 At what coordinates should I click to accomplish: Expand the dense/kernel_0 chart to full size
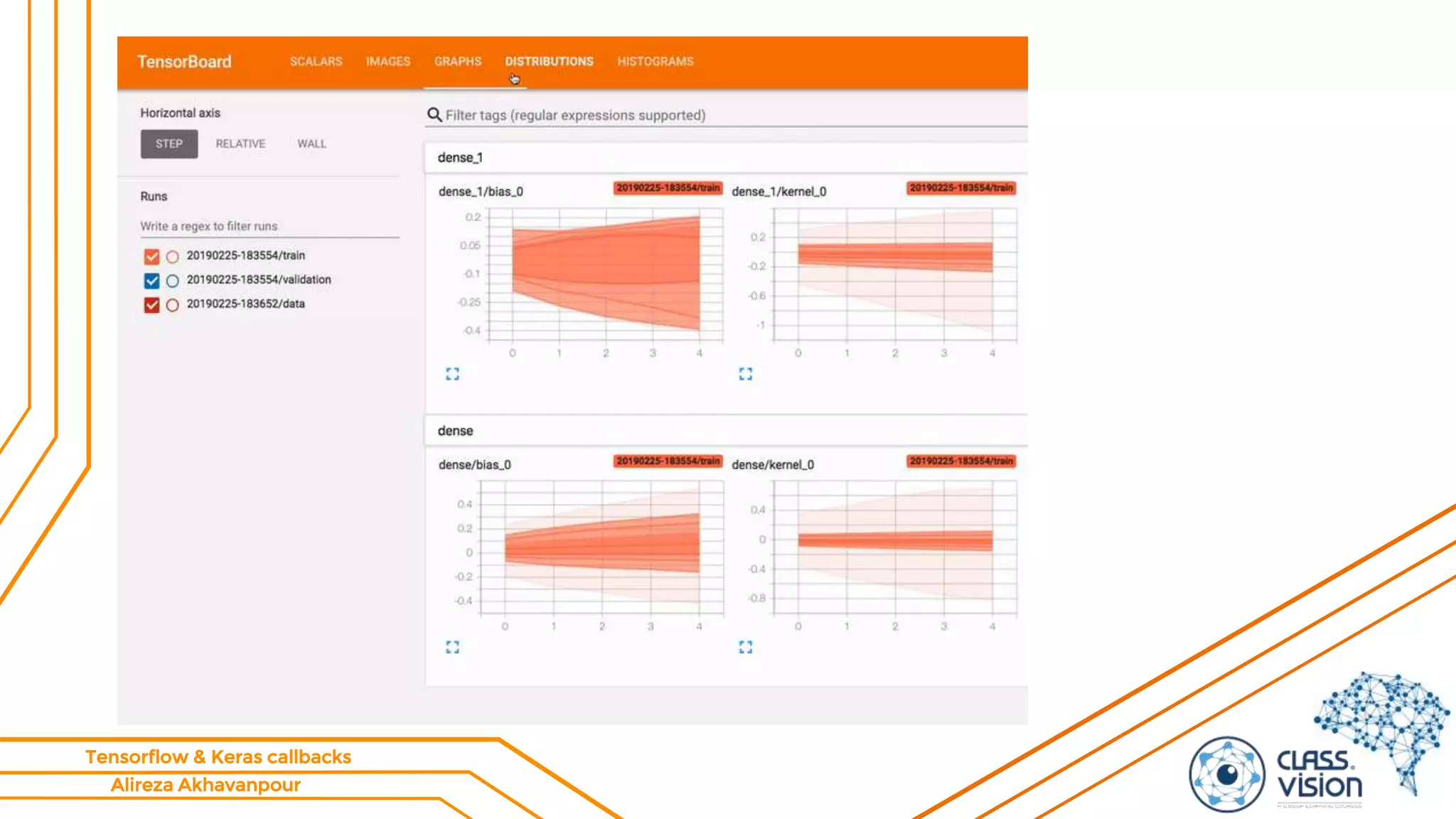pyautogui.click(x=745, y=647)
